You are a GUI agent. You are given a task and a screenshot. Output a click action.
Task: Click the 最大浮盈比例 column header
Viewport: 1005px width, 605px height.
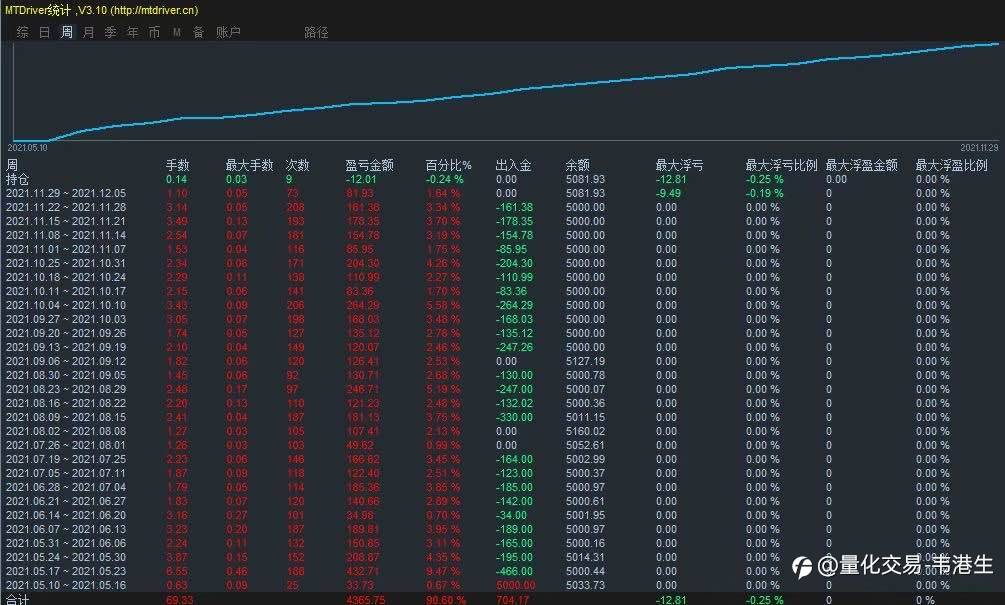[951, 165]
